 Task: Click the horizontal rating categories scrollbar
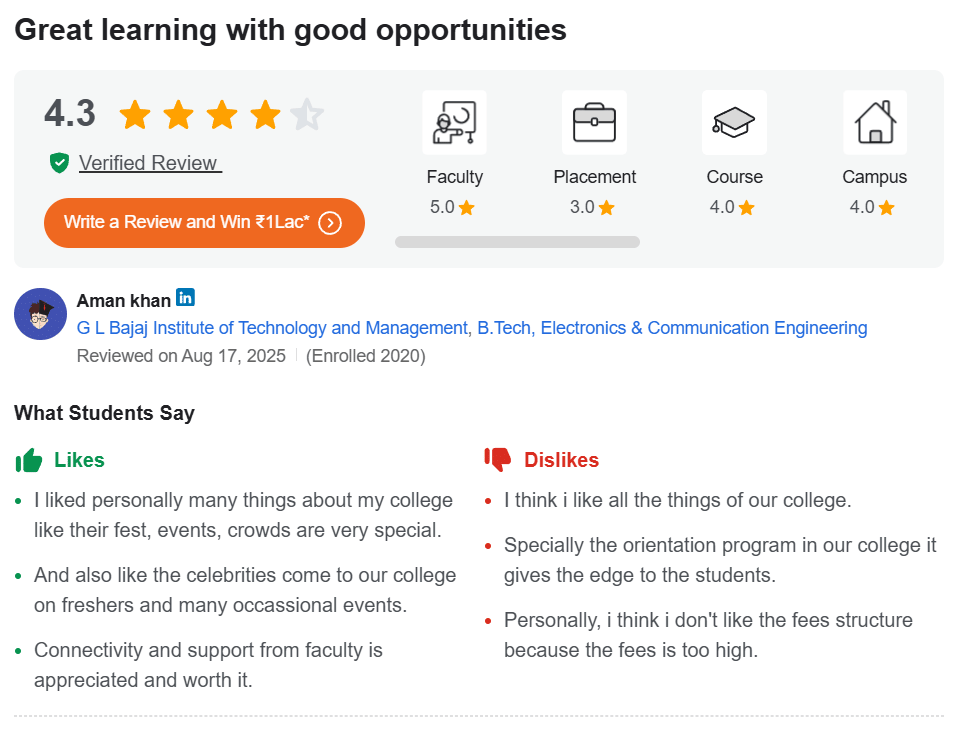coord(517,242)
